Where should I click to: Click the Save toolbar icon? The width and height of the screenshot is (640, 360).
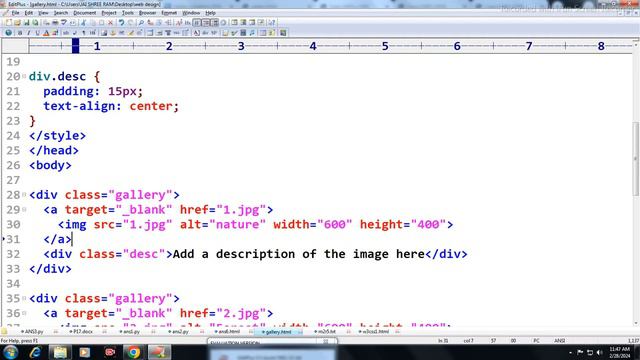(x=26, y=23)
